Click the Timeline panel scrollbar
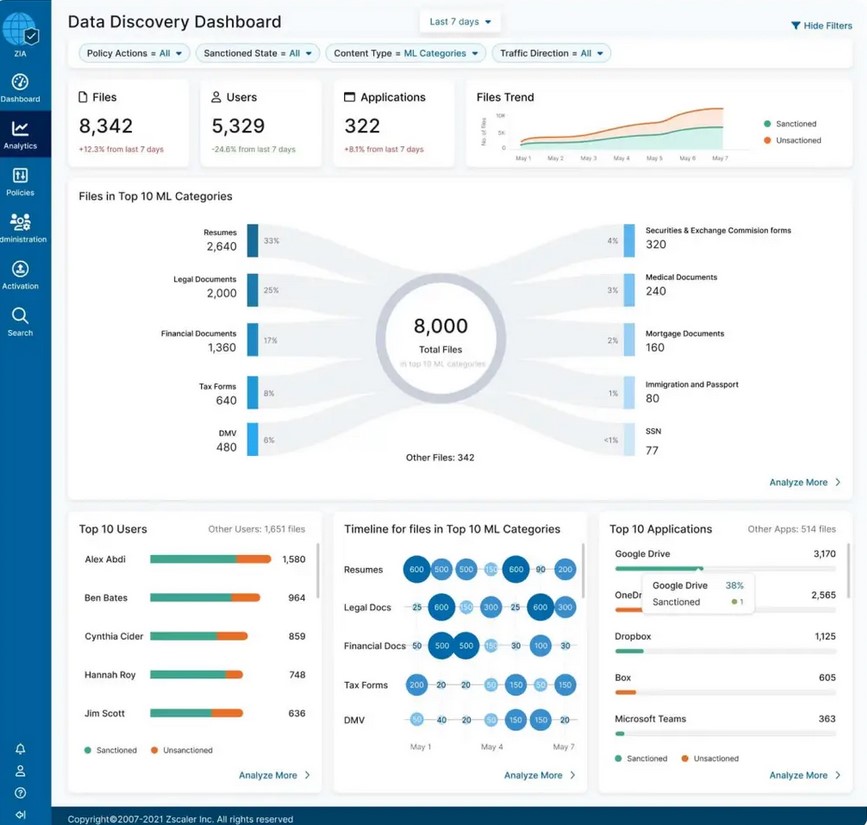 click(583, 571)
